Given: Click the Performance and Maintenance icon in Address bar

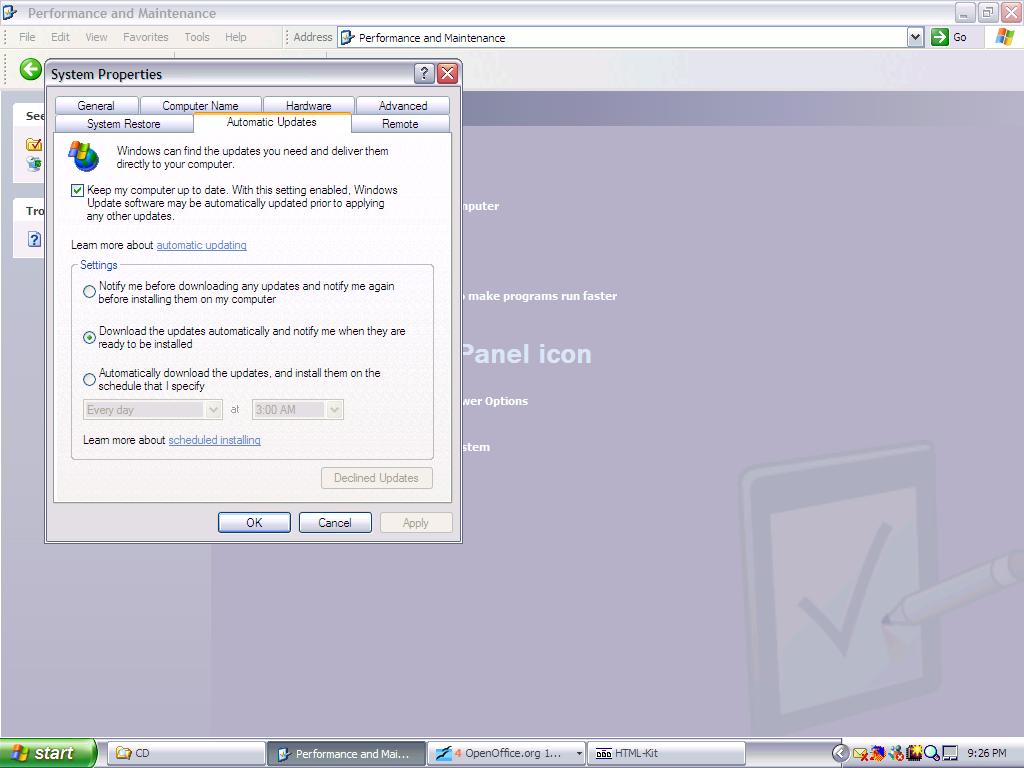Looking at the screenshot, I should [348, 38].
